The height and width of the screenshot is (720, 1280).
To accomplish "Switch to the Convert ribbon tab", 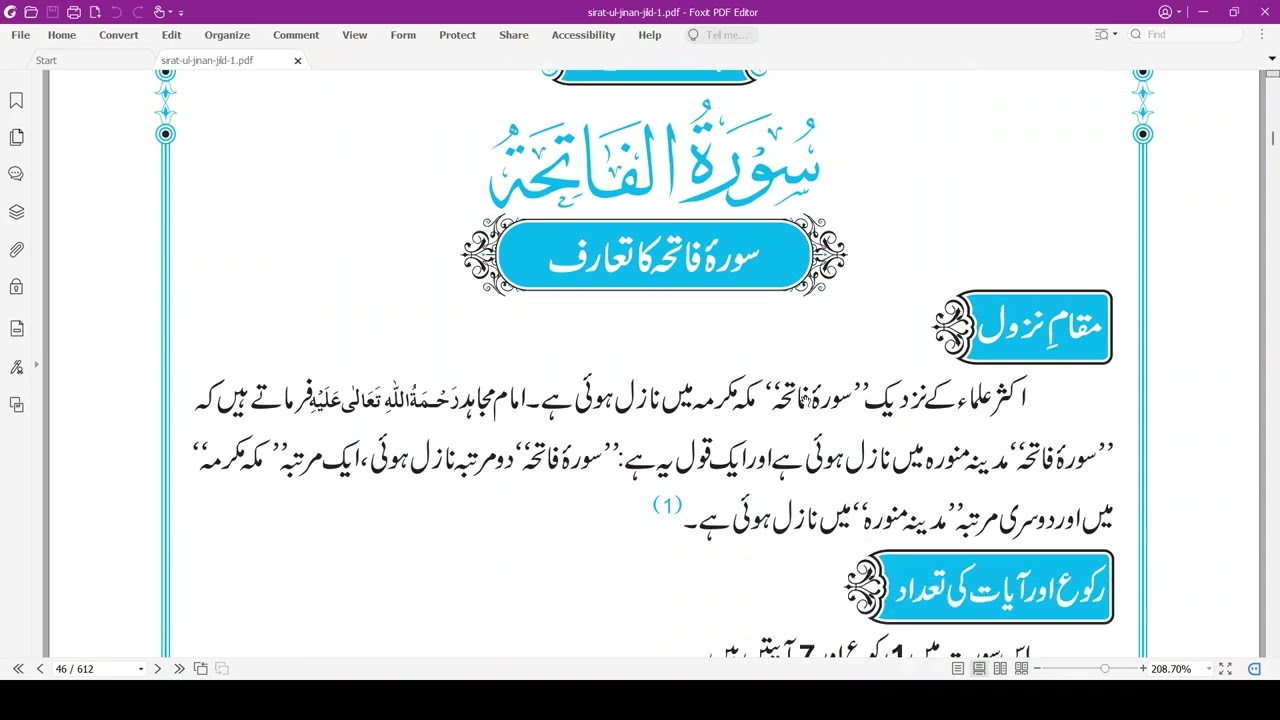I will click(x=119, y=35).
